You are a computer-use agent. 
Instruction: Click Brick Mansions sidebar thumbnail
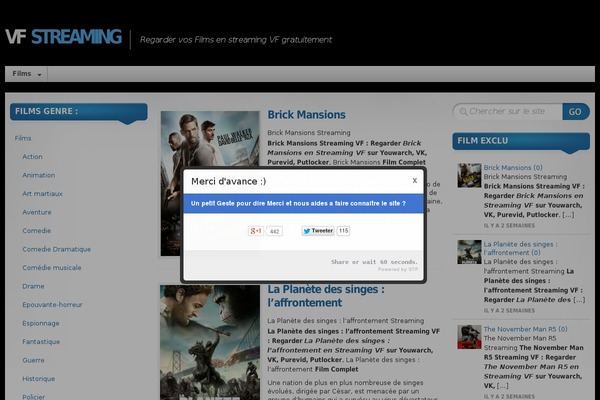(x=469, y=175)
